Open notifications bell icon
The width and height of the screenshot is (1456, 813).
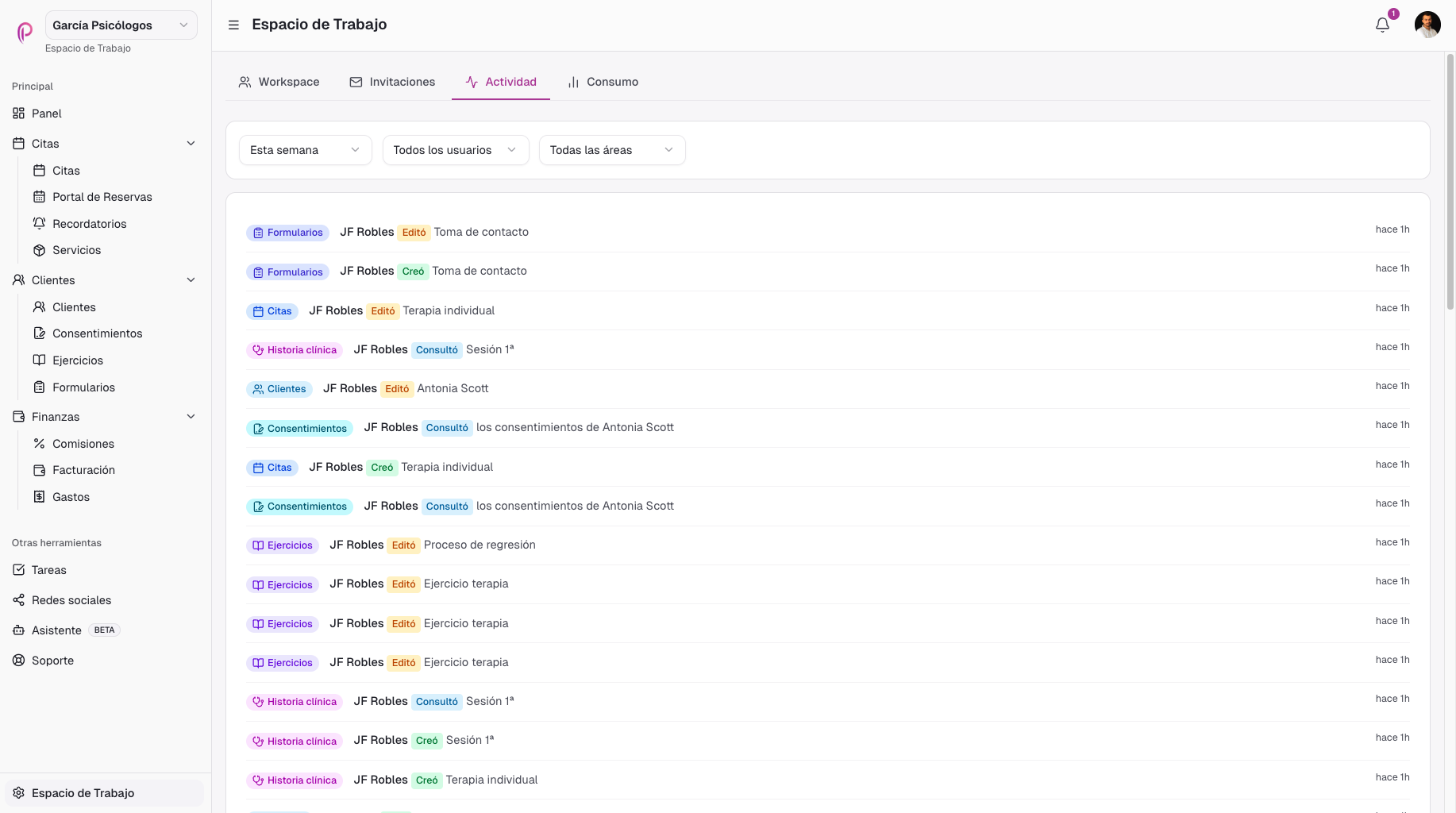pyautogui.click(x=1382, y=25)
